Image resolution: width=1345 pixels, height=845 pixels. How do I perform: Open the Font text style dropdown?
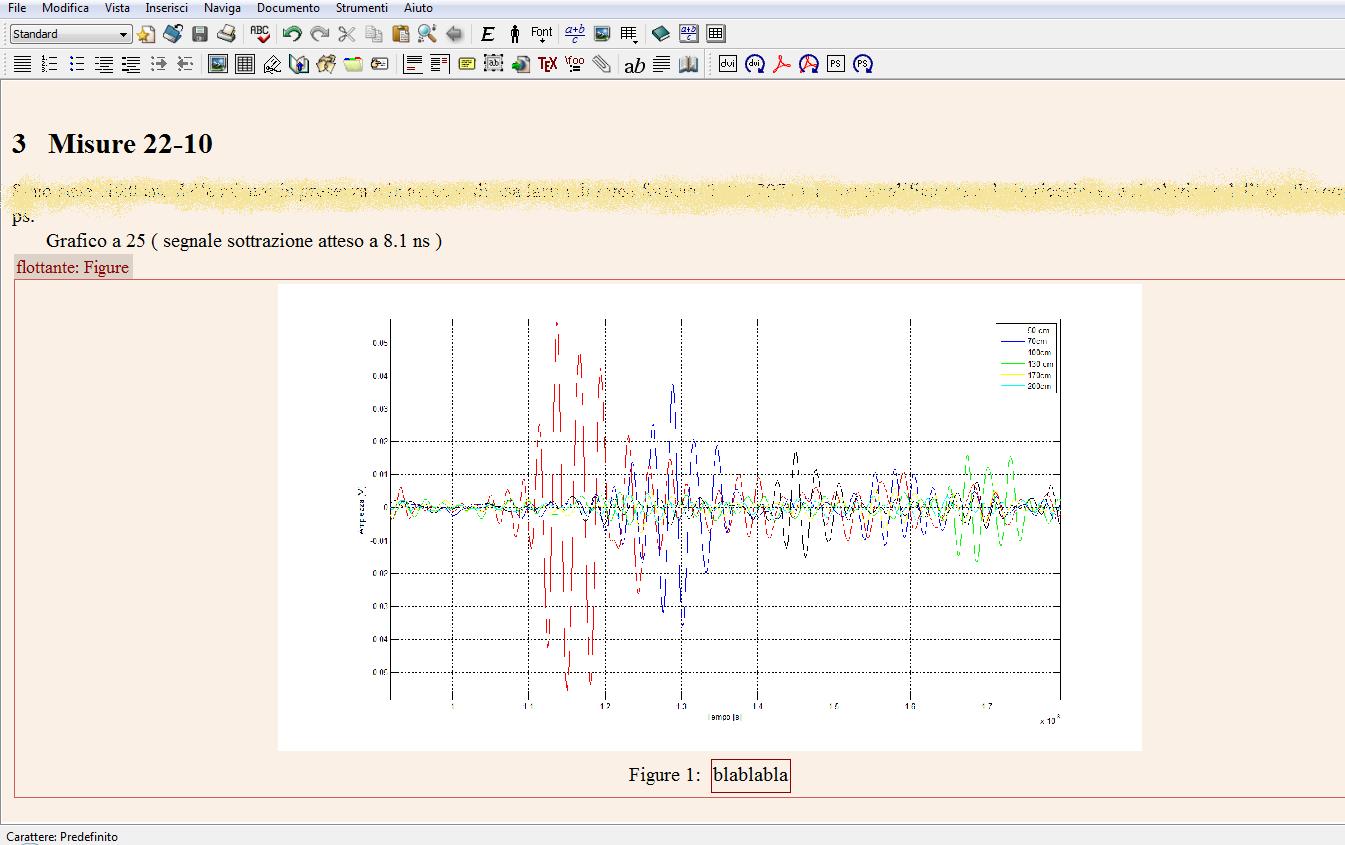click(542, 34)
